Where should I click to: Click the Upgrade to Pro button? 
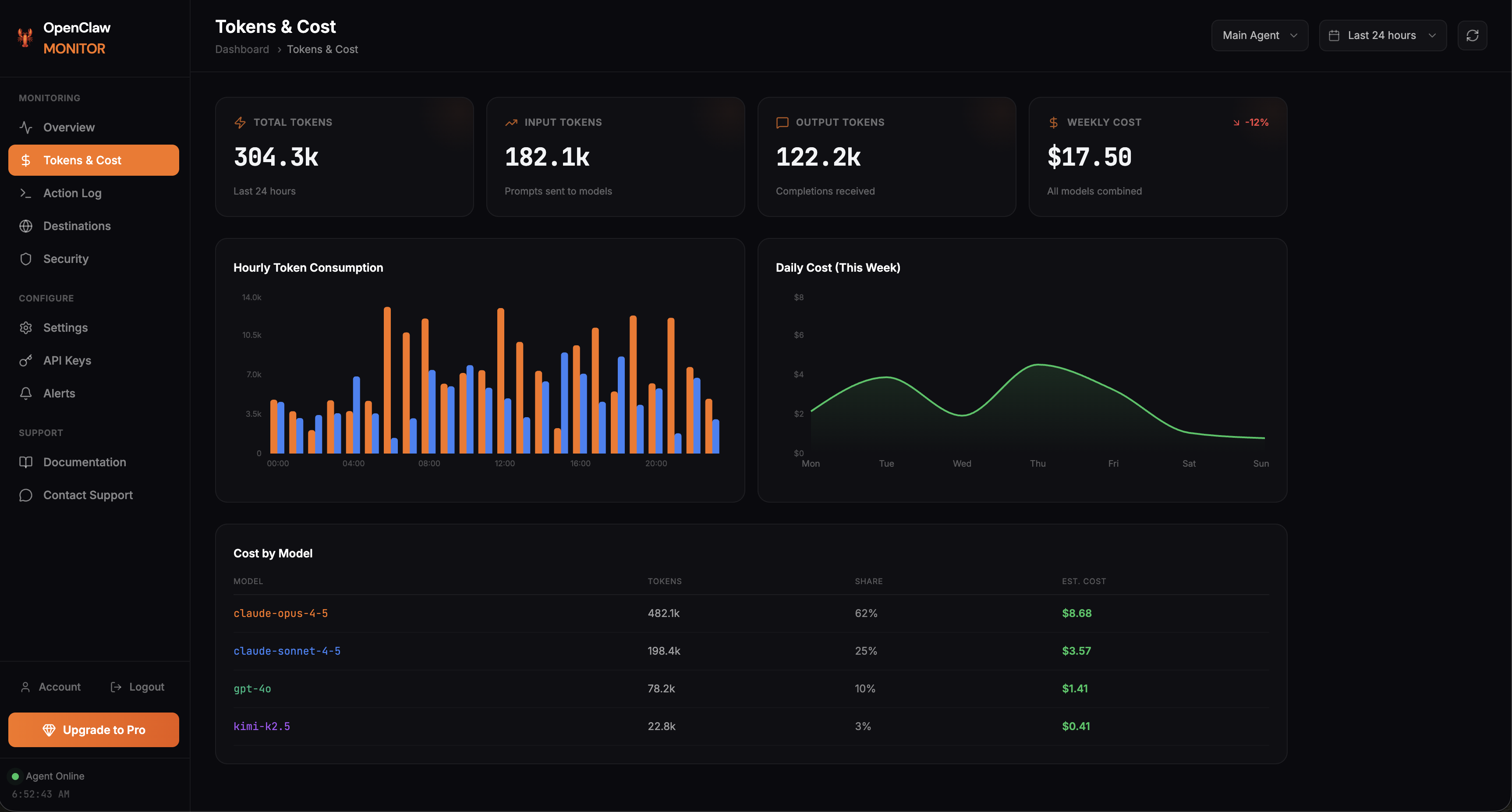point(93,730)
